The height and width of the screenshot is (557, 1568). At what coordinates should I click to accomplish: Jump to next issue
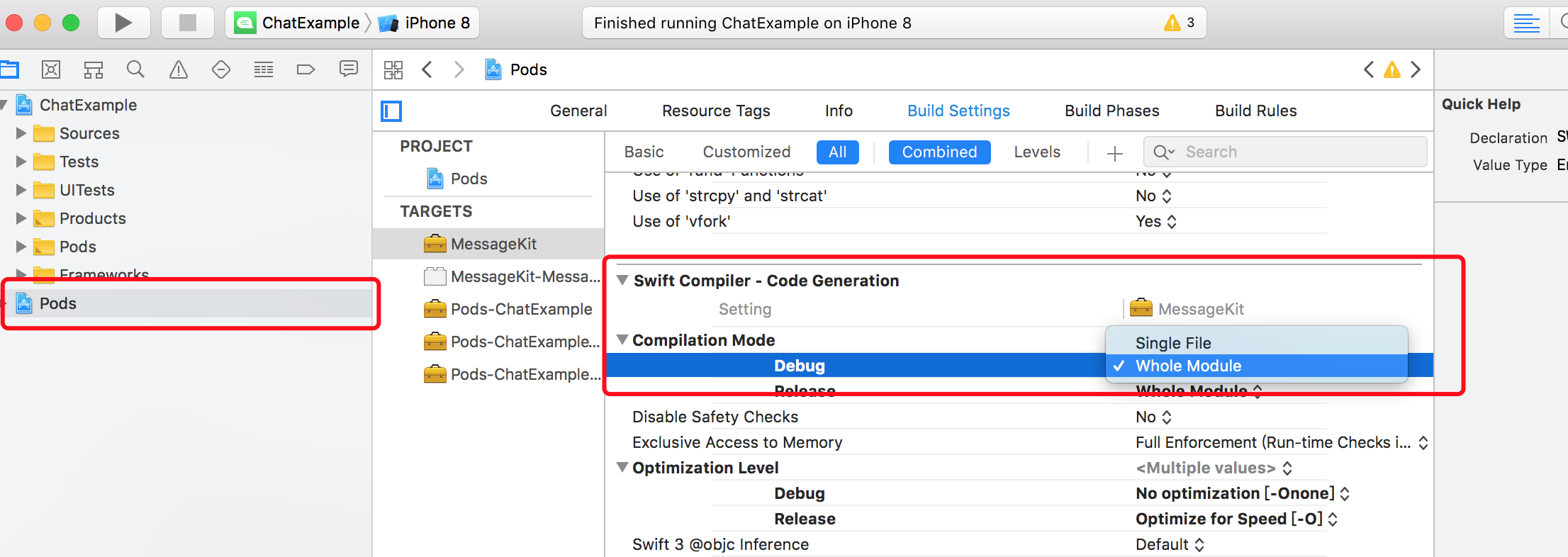tap(1416, 69)
